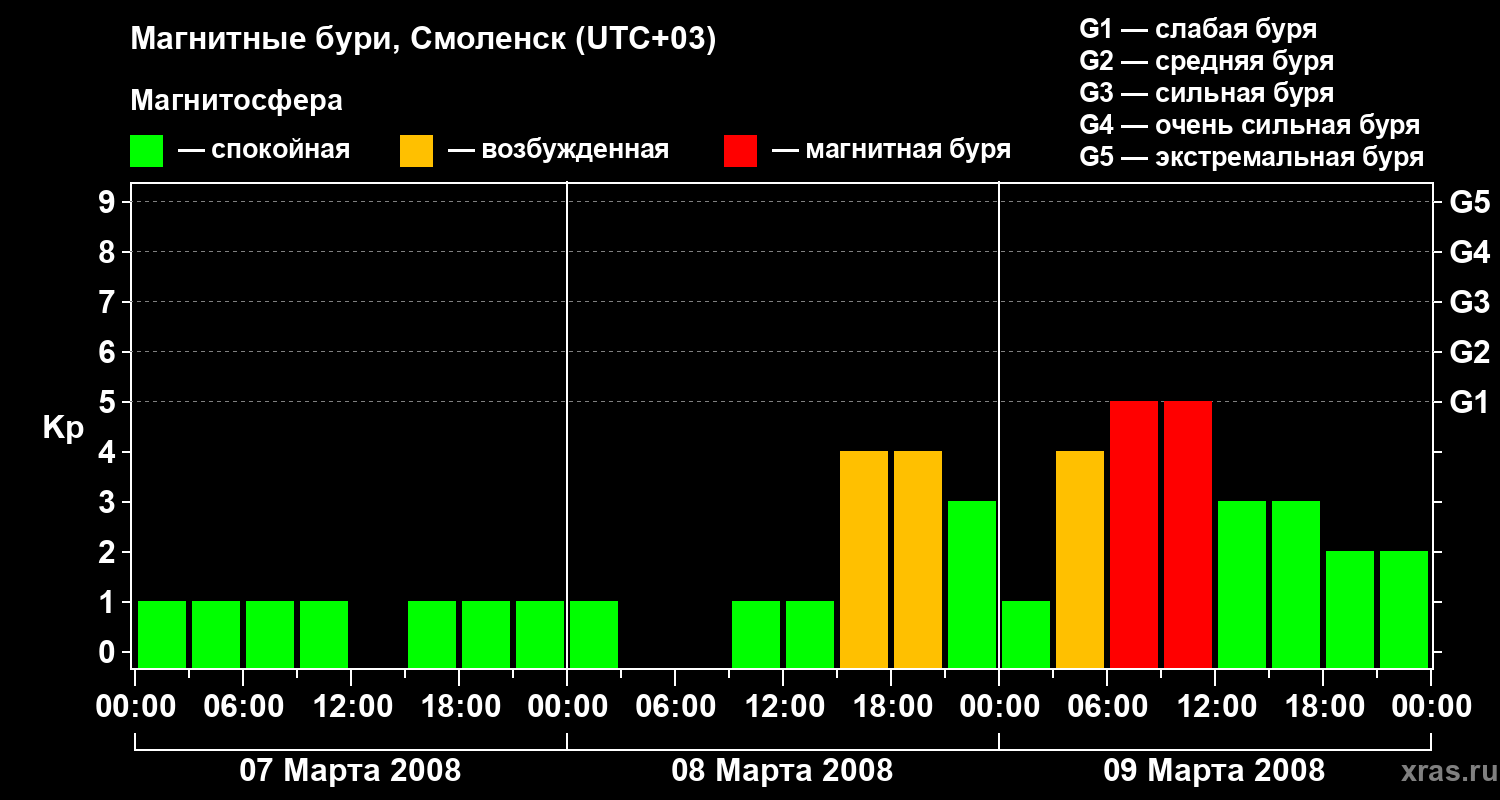This screenshot has width=1500, height=800.
Task: Click the orange bar on 09 Марта
Action: click(1080, 559)
